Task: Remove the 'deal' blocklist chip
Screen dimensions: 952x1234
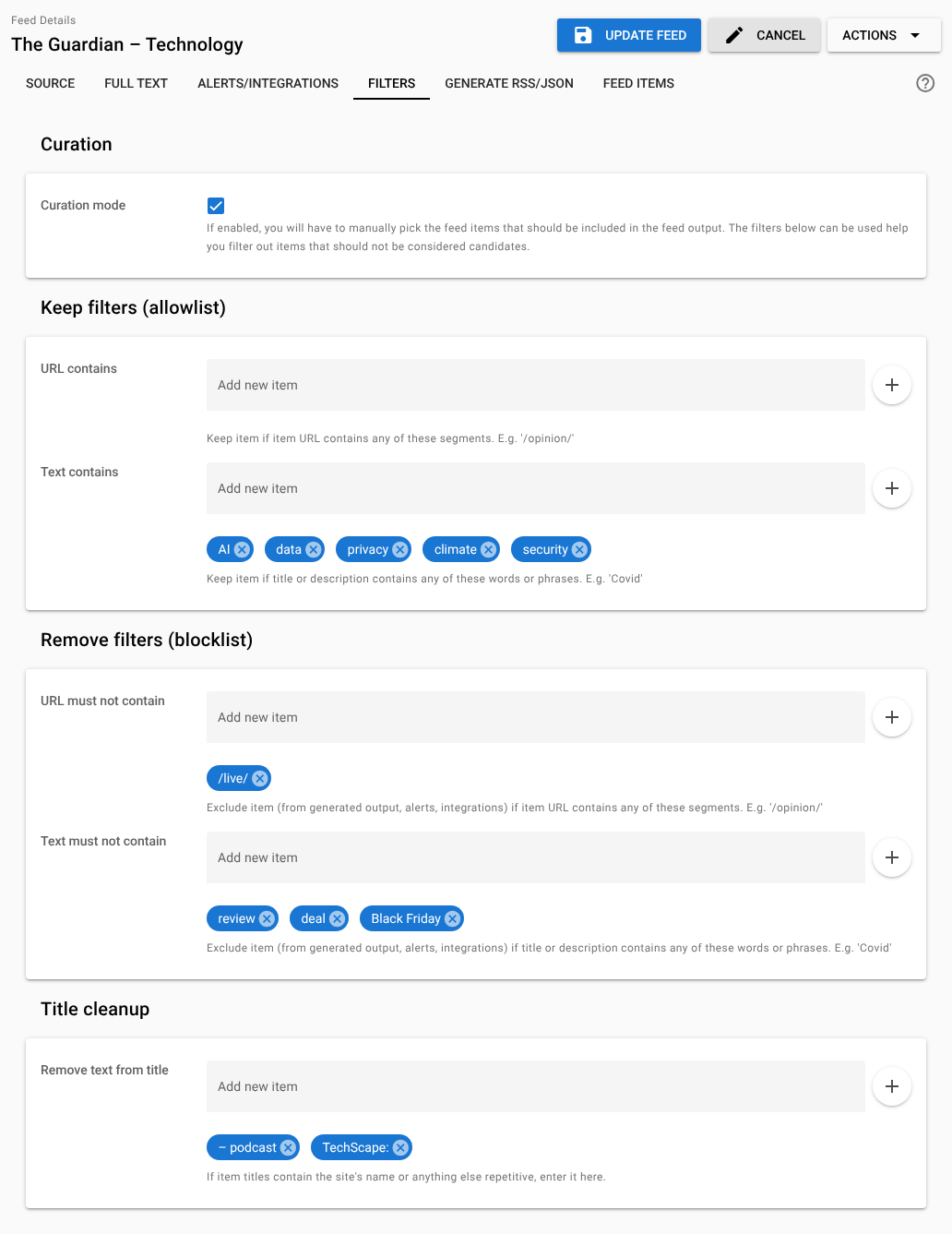Action: coord(337,918)
